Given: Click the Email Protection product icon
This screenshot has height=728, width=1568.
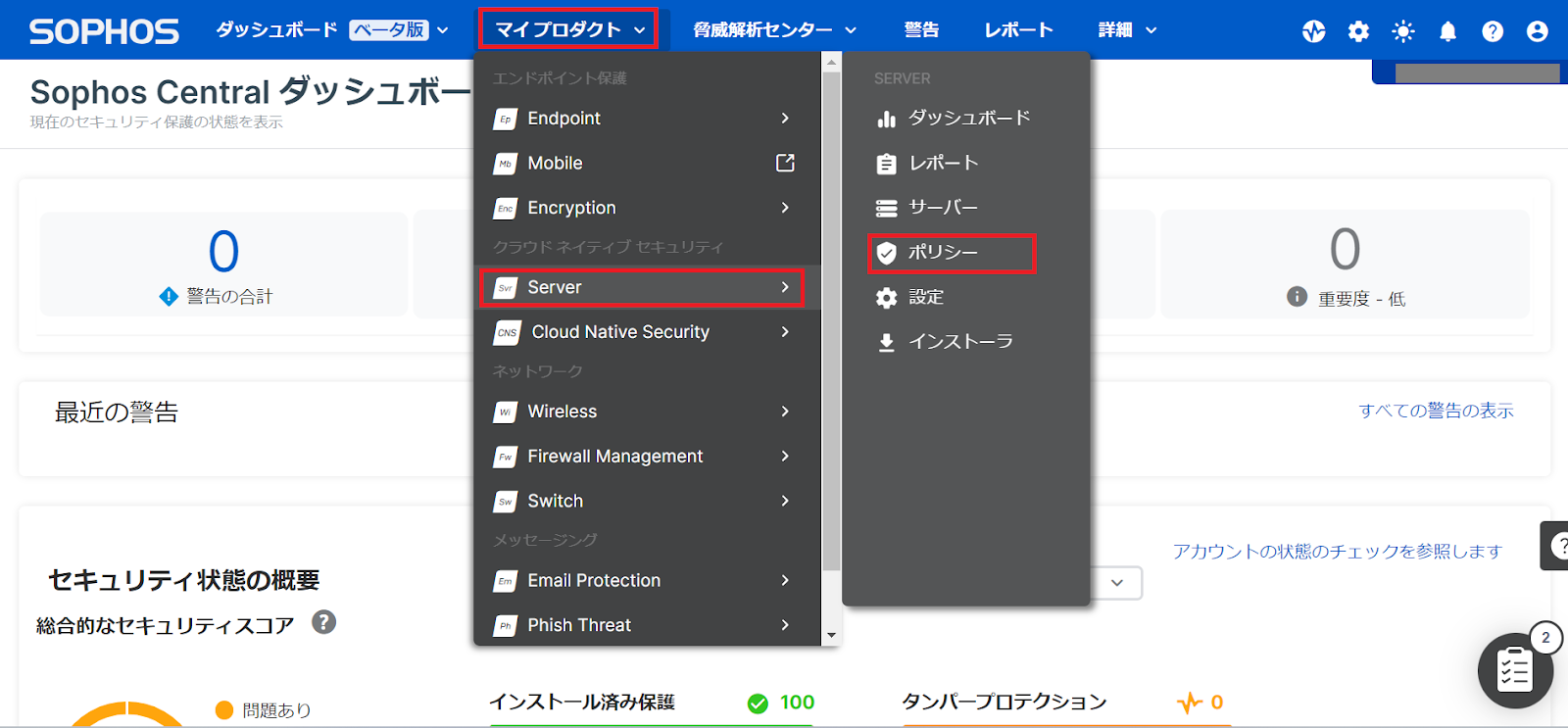Looking at the screenshot, I should point(506,581).
